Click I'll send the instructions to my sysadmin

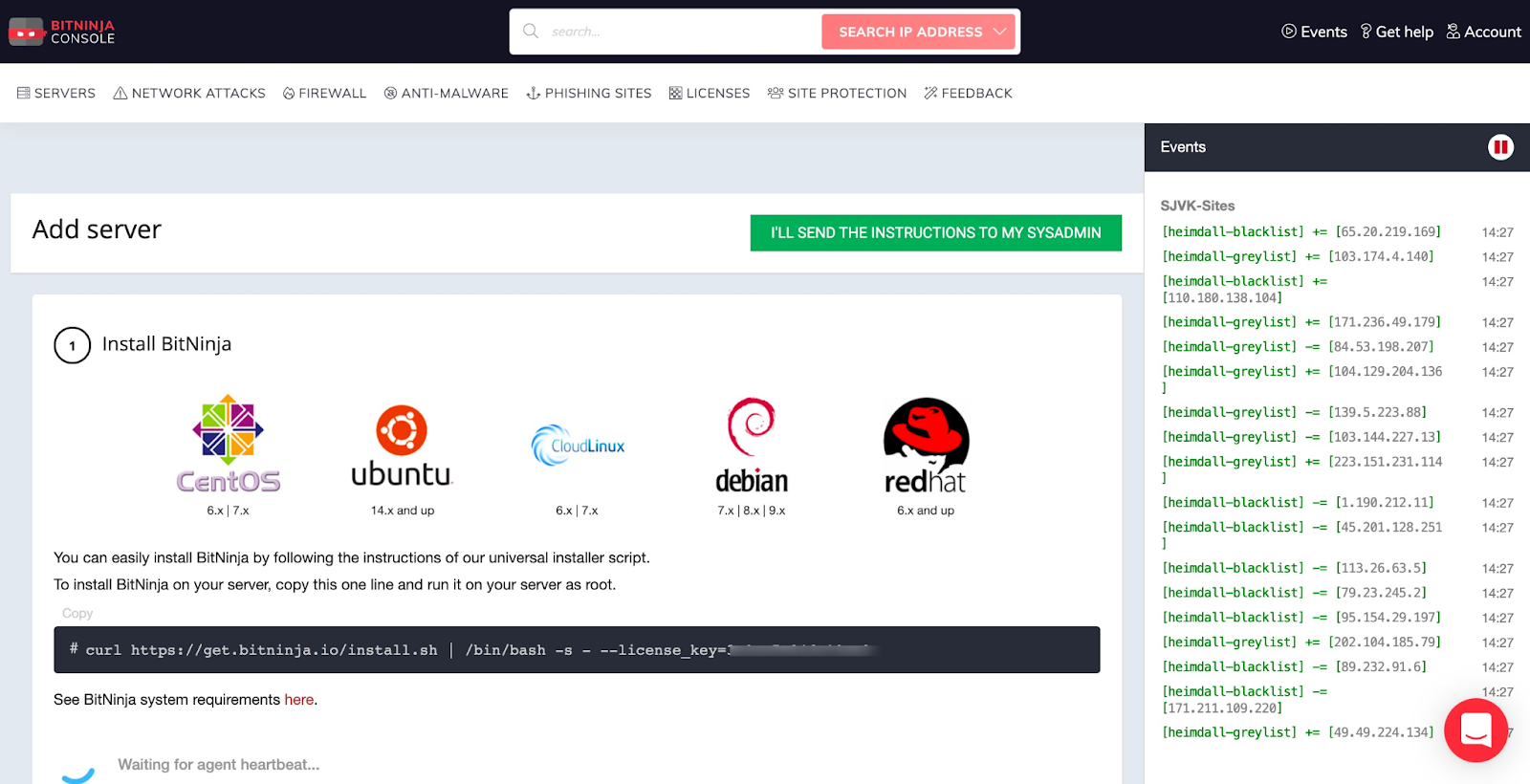click(x=936, y=232)
